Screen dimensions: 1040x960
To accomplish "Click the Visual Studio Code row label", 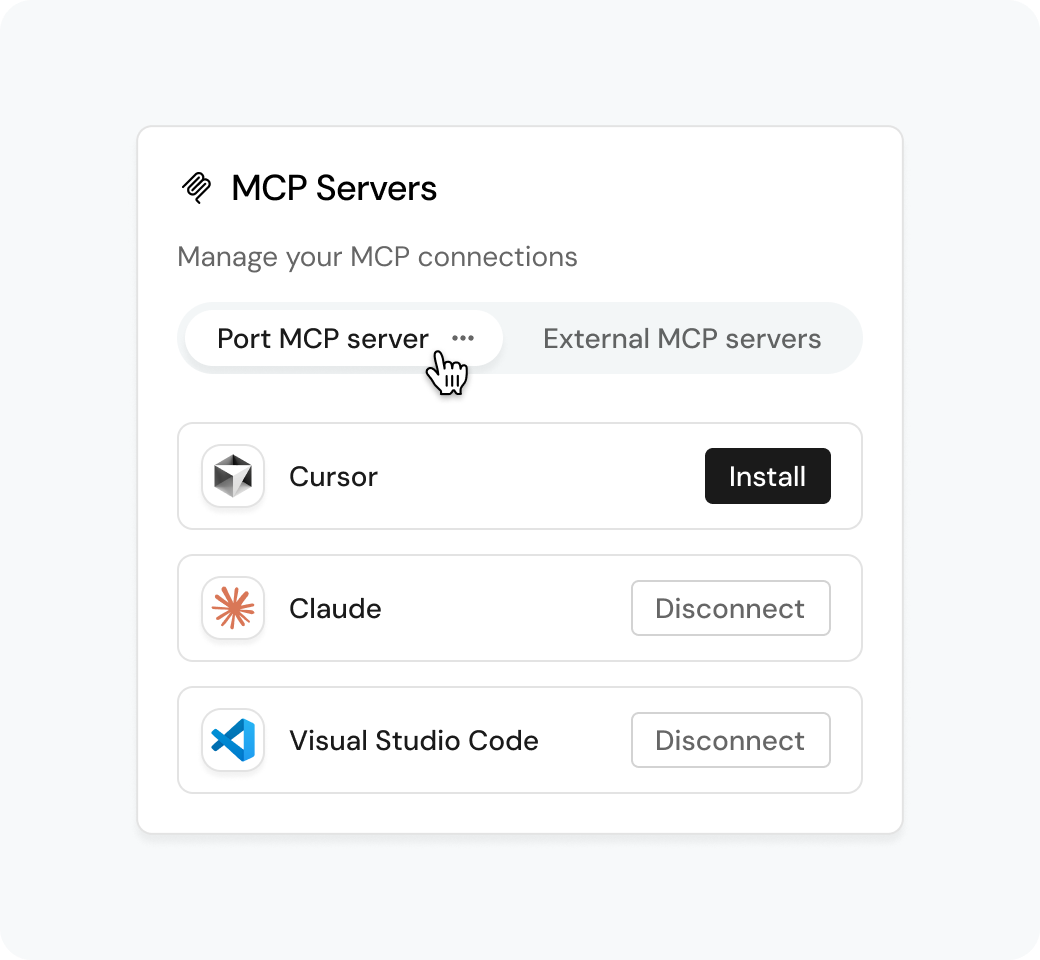I will pyautogui.click(x=414, y=740).
